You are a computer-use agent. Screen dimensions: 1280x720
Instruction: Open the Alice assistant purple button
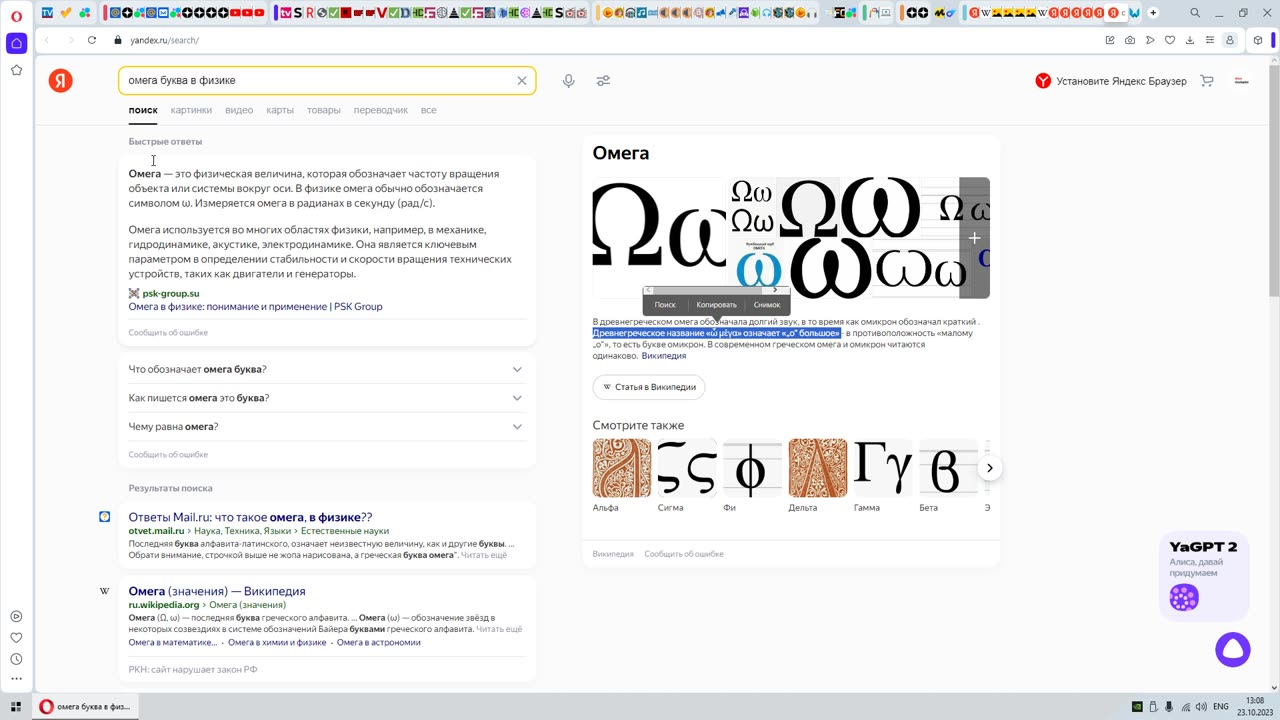pos(1233,650)
